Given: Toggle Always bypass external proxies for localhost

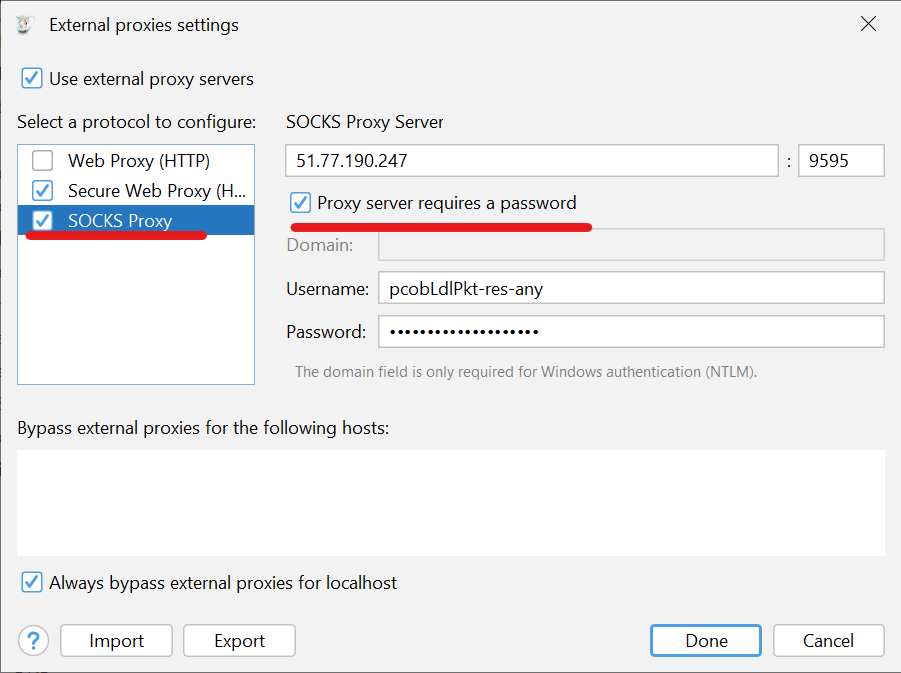Looking at the screenshot, I should [x=32, y=582].
